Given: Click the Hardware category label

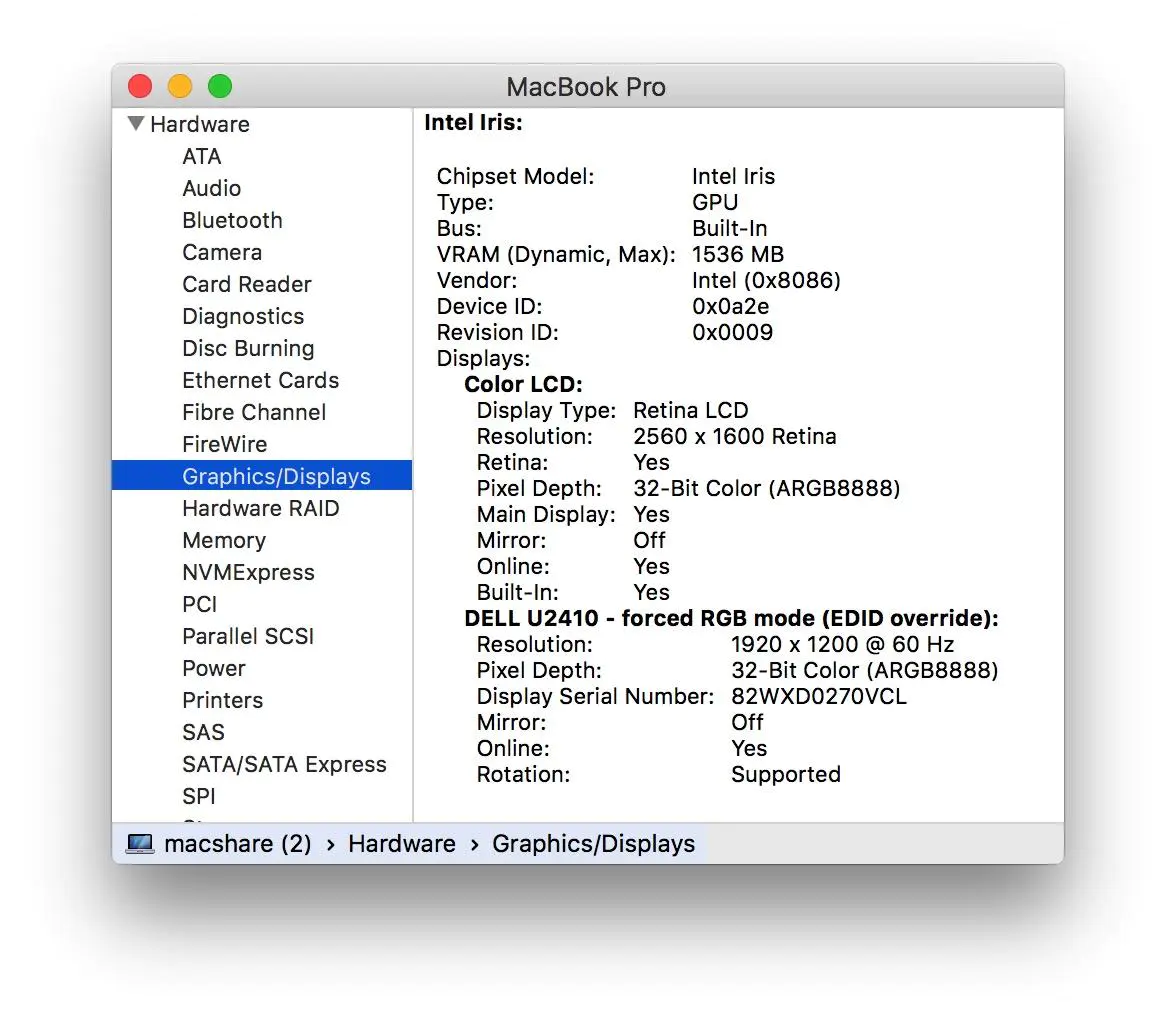Looking at the screenshot, I should click(x=200, y=124).
